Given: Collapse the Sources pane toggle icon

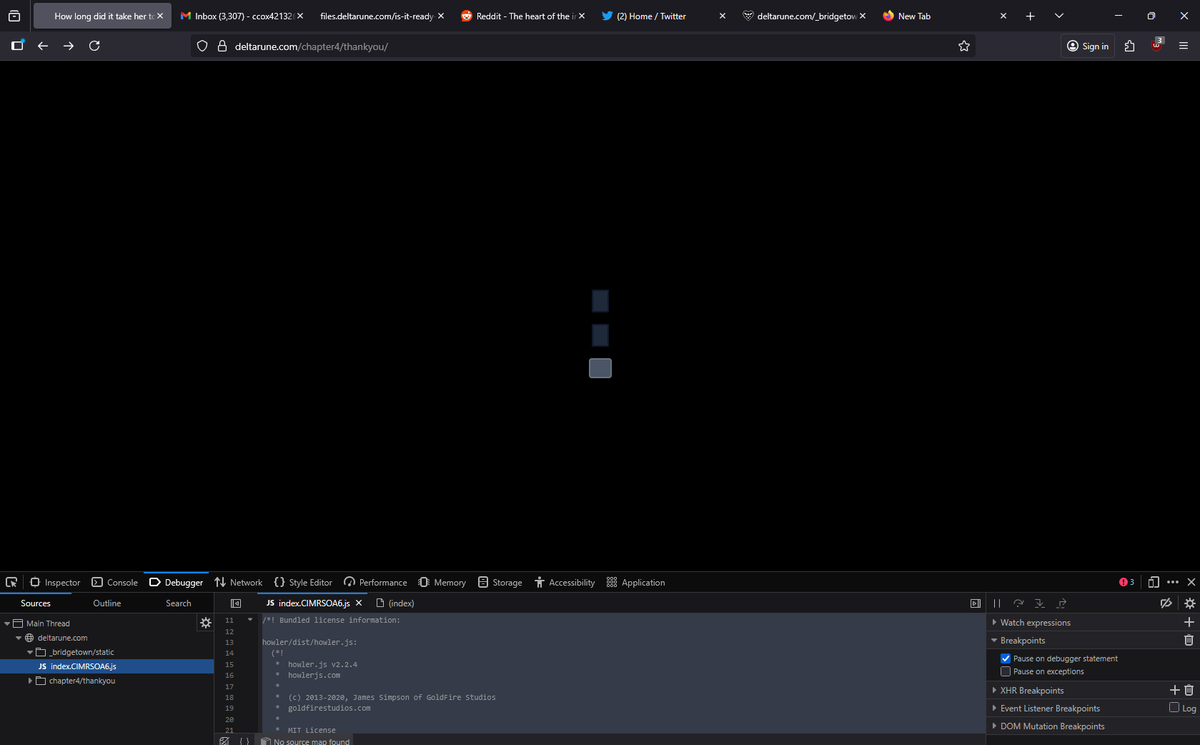Looking at the screenshot, I should click(236, 603).
